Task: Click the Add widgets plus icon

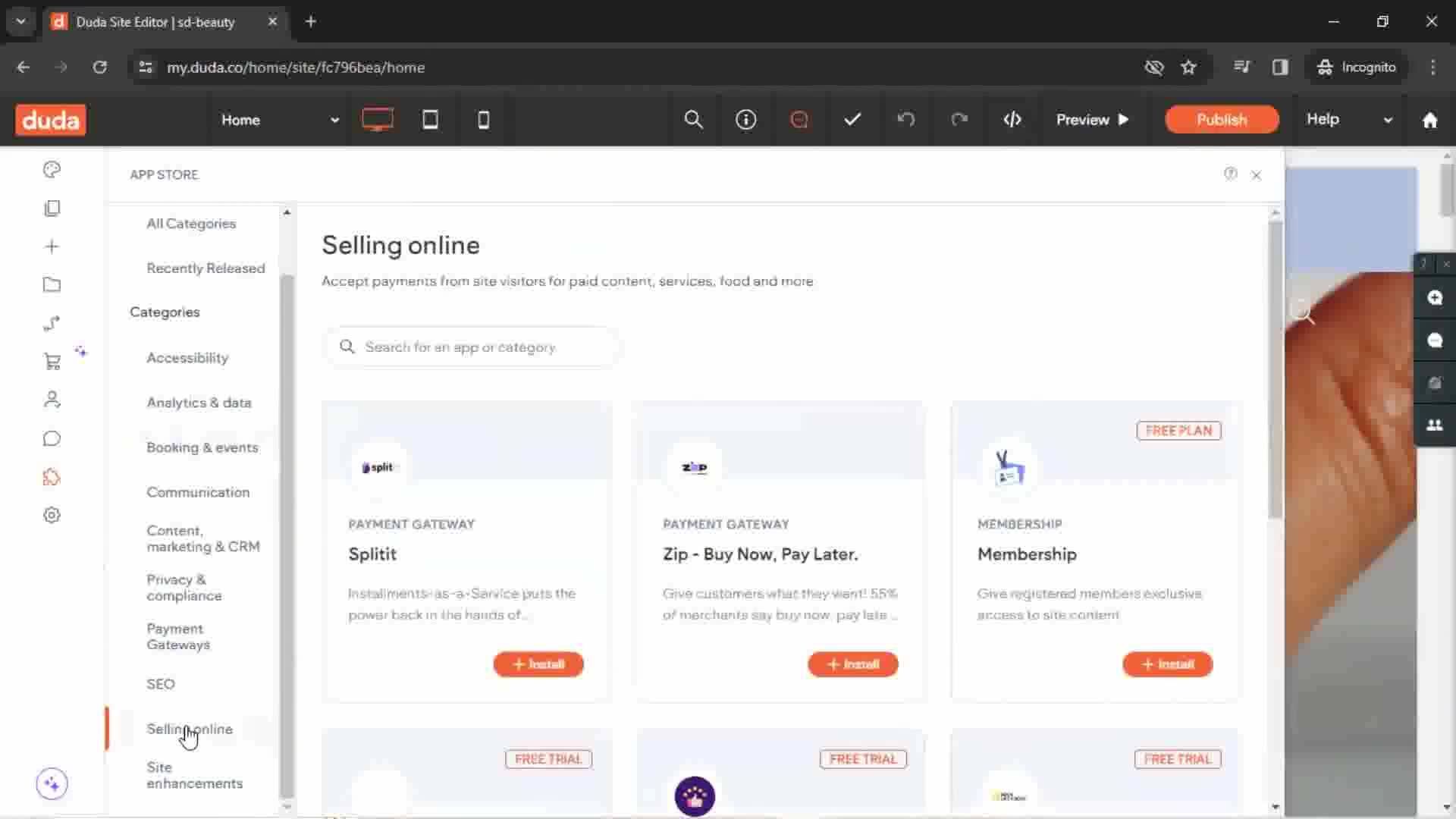Action: tap(52, 246)
